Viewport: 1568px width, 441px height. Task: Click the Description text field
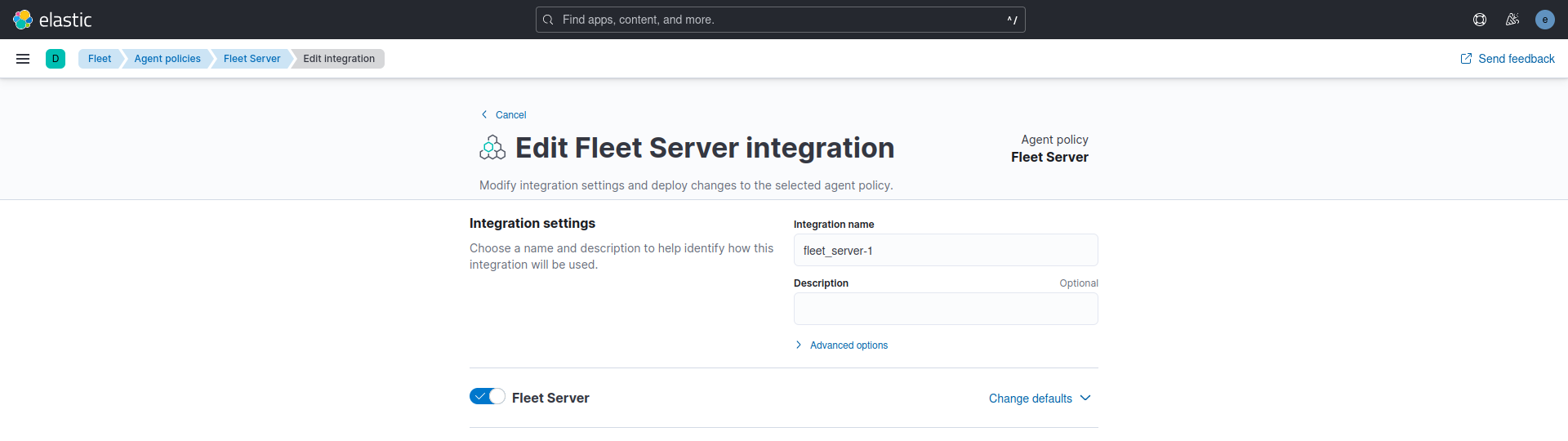946,309
